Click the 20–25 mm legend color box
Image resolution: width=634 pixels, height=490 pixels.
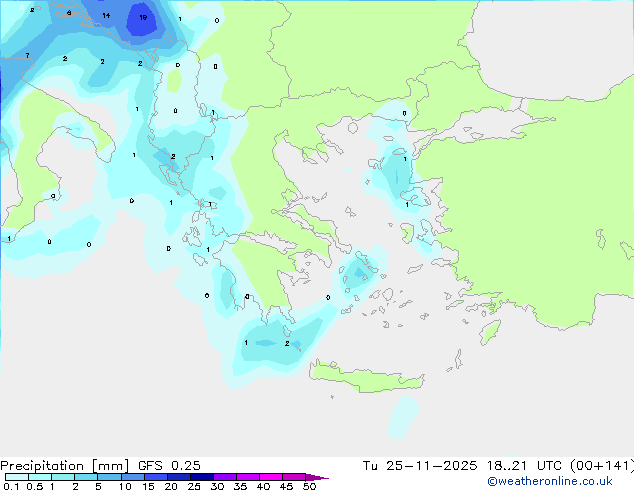tap(179, 477)
